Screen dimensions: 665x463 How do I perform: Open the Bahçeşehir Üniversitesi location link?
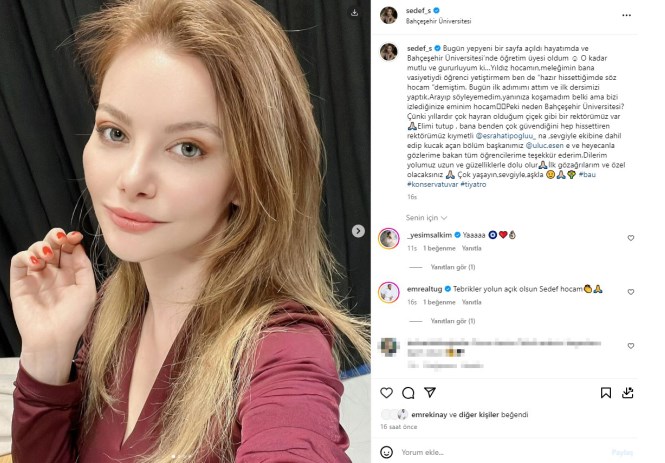tap(439, 21)
